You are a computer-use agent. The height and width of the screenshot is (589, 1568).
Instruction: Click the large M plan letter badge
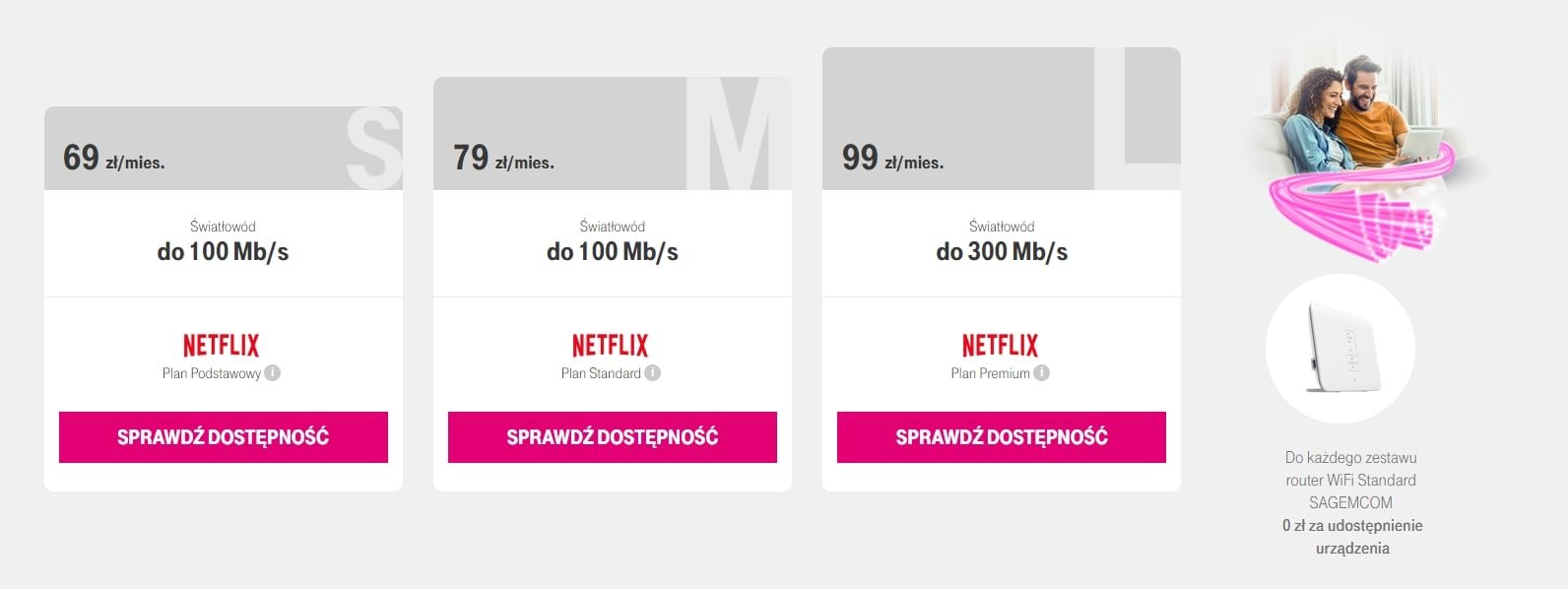(x=739, y=134)
